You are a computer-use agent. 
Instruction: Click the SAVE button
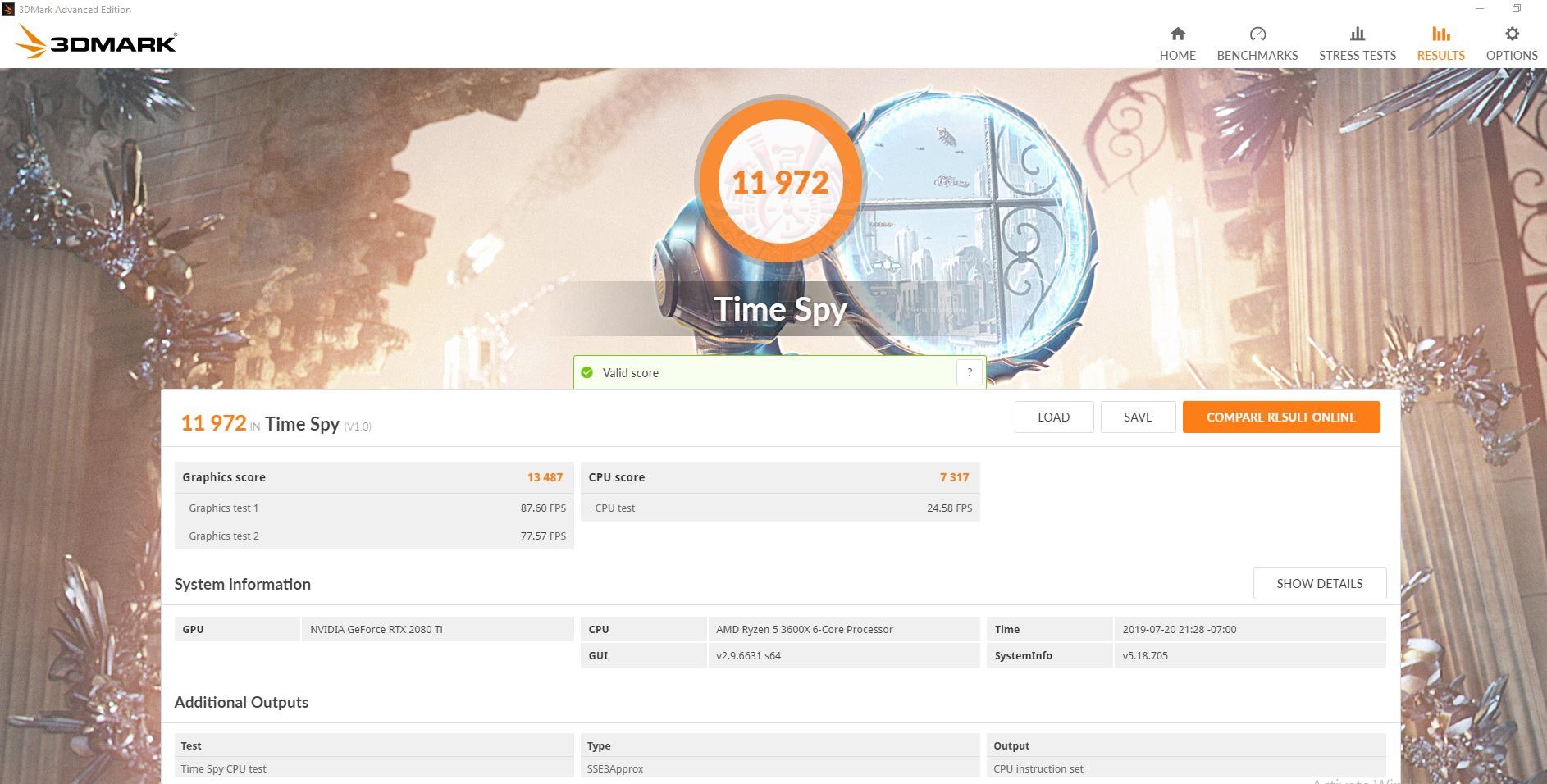(x=1138, y=417)
